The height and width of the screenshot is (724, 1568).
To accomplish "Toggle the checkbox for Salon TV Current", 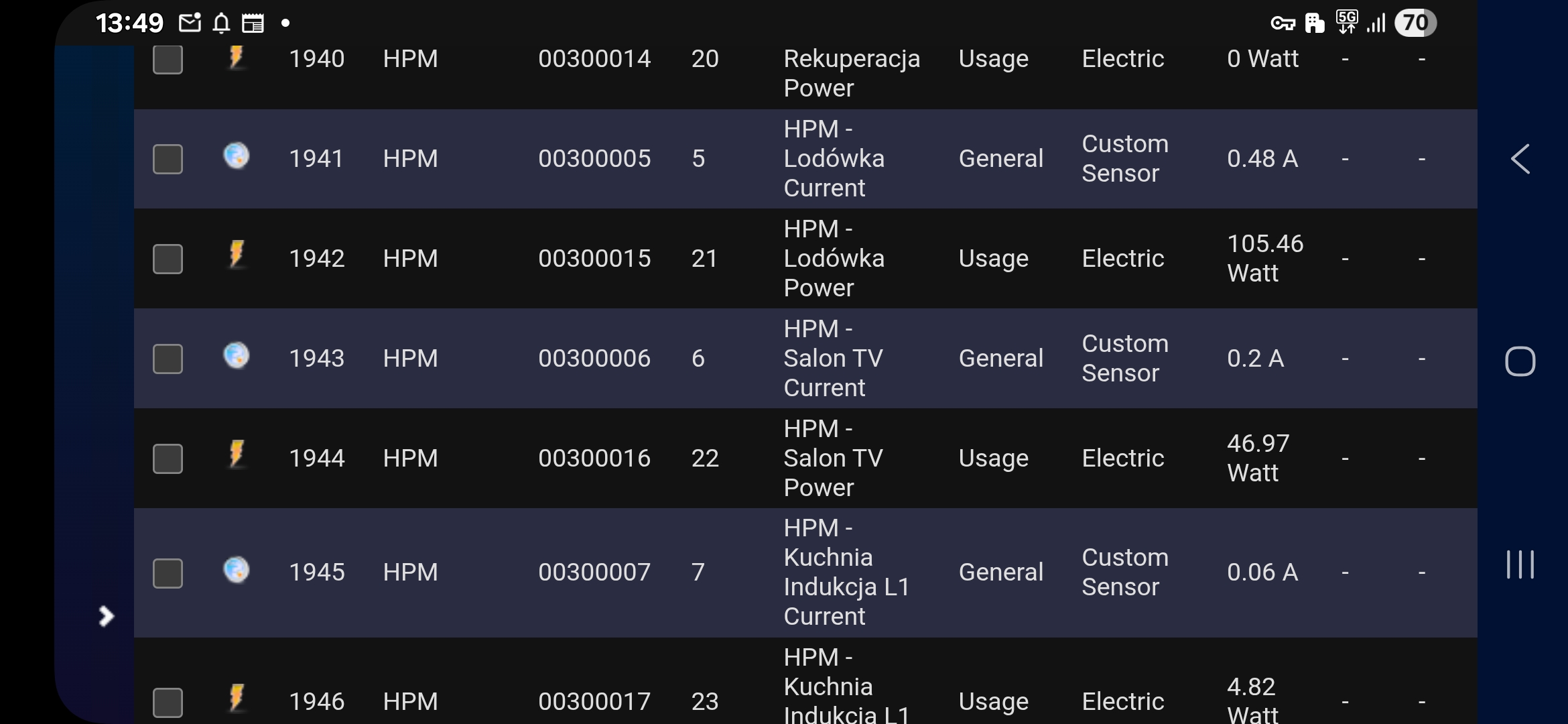I will coord(168,359).
